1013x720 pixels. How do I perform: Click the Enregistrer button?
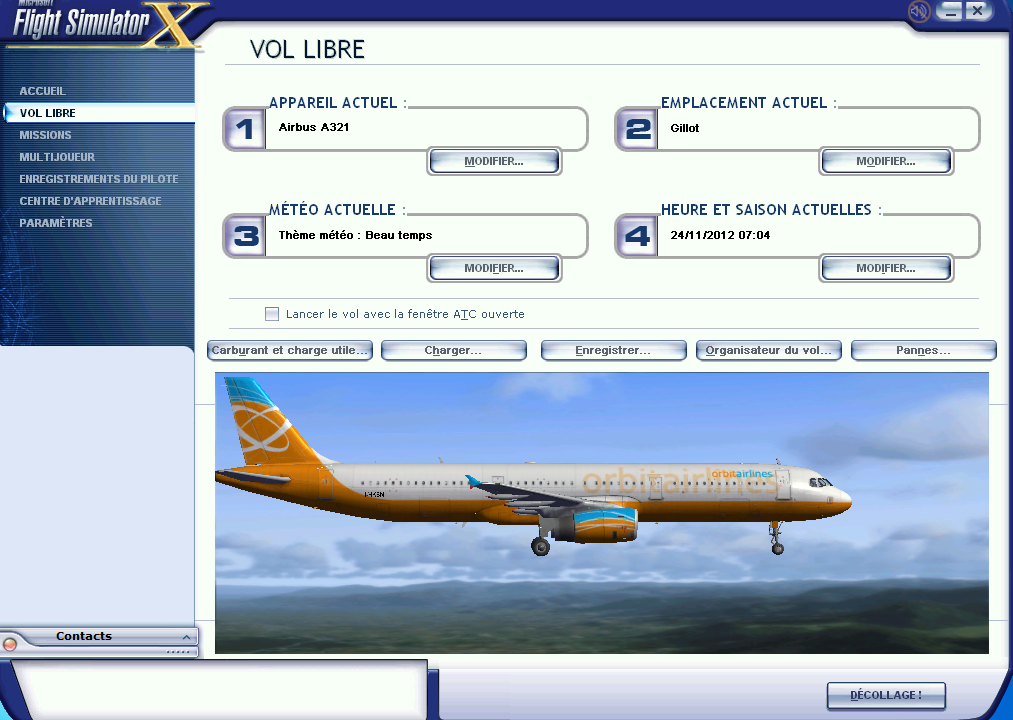click(613, 350)
